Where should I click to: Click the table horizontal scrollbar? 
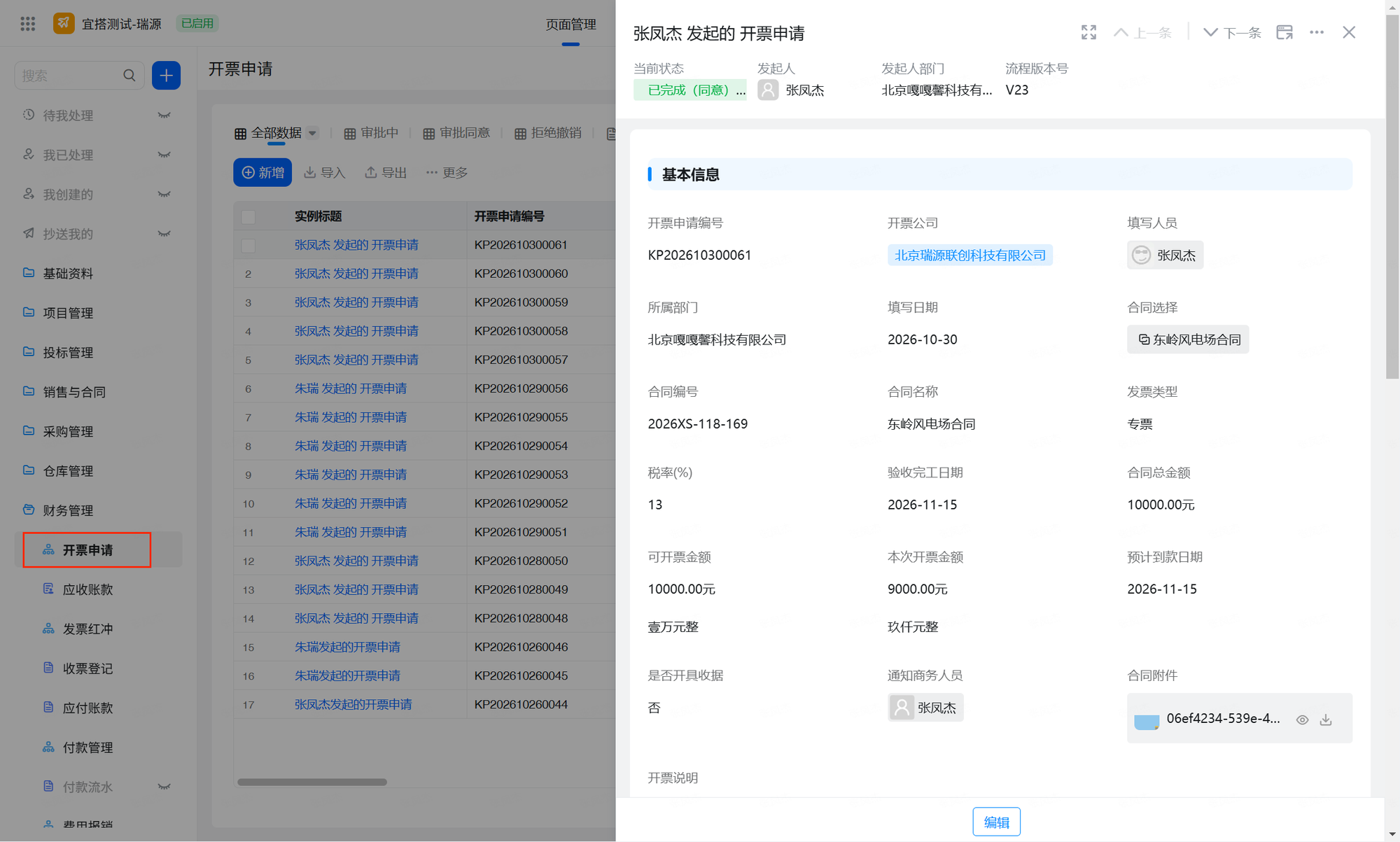point(312,782)
